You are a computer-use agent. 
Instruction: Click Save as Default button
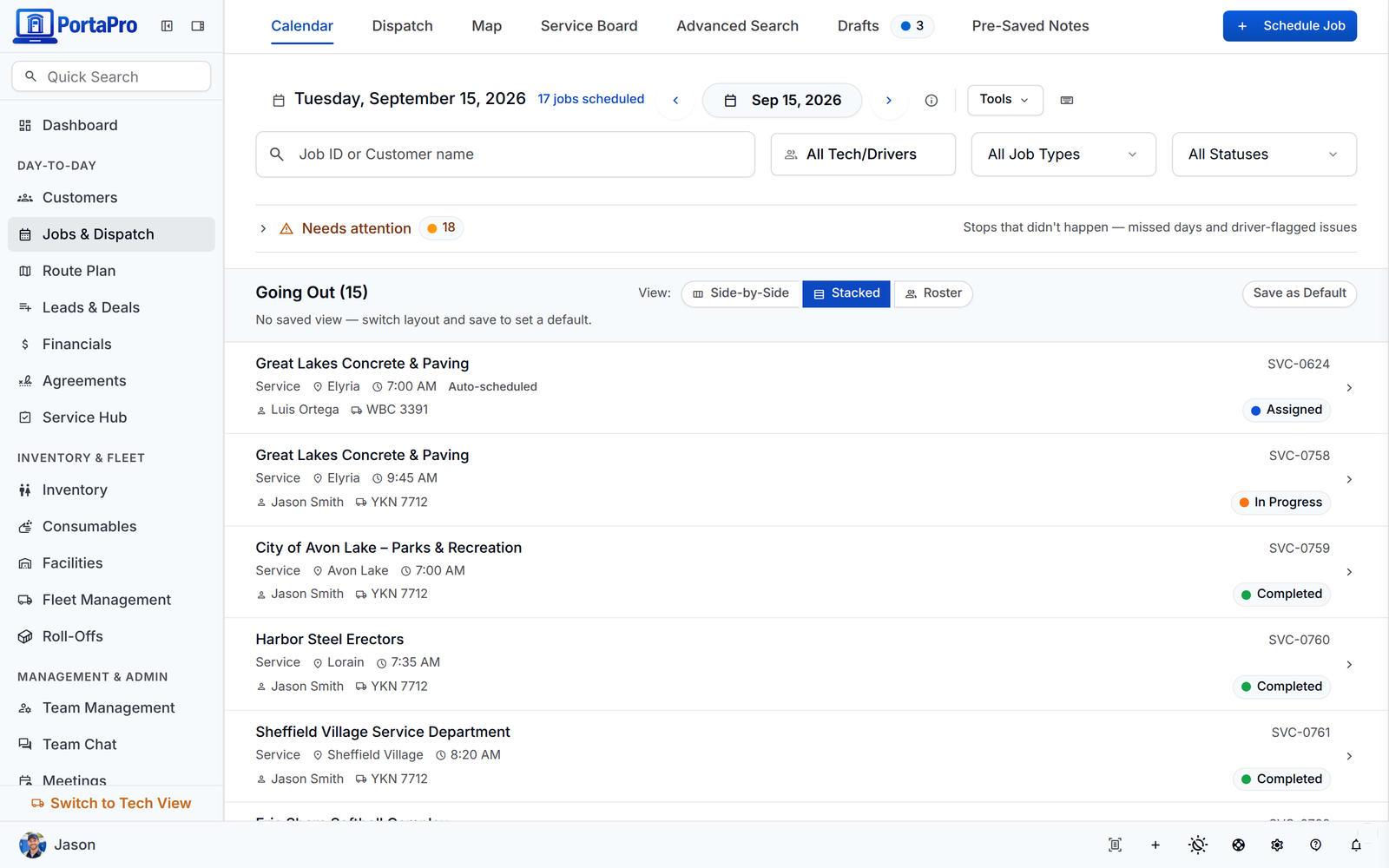click(1300, 293)
